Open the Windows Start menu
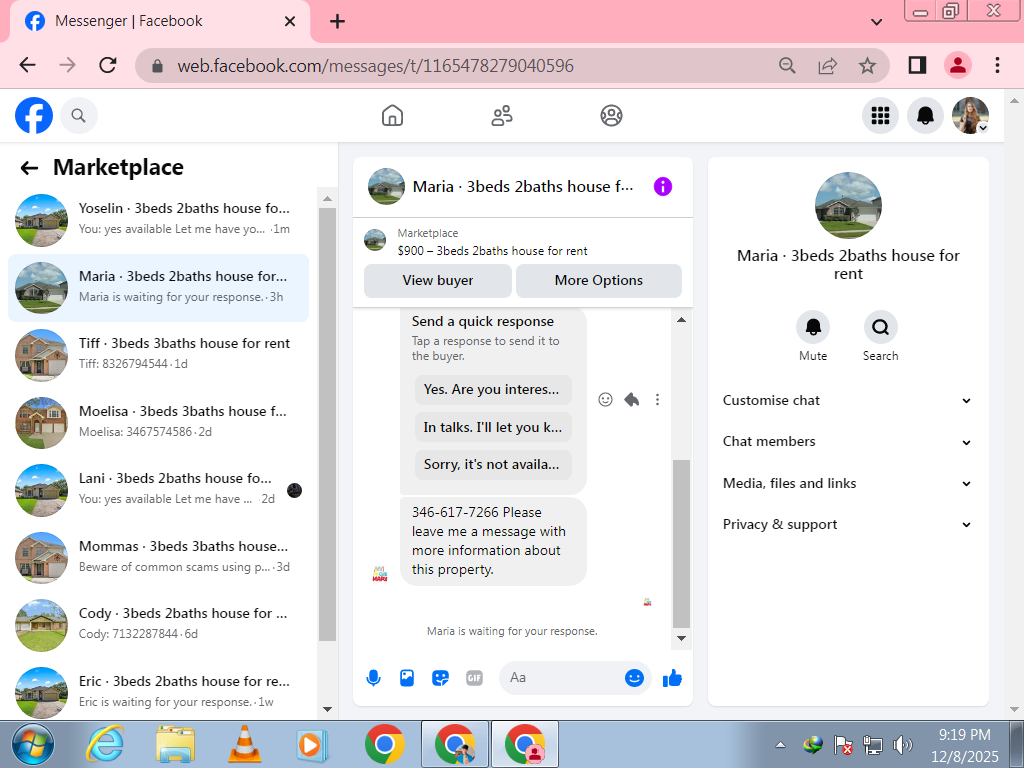This screenshot has height=768, width=1024. point(33,744)
